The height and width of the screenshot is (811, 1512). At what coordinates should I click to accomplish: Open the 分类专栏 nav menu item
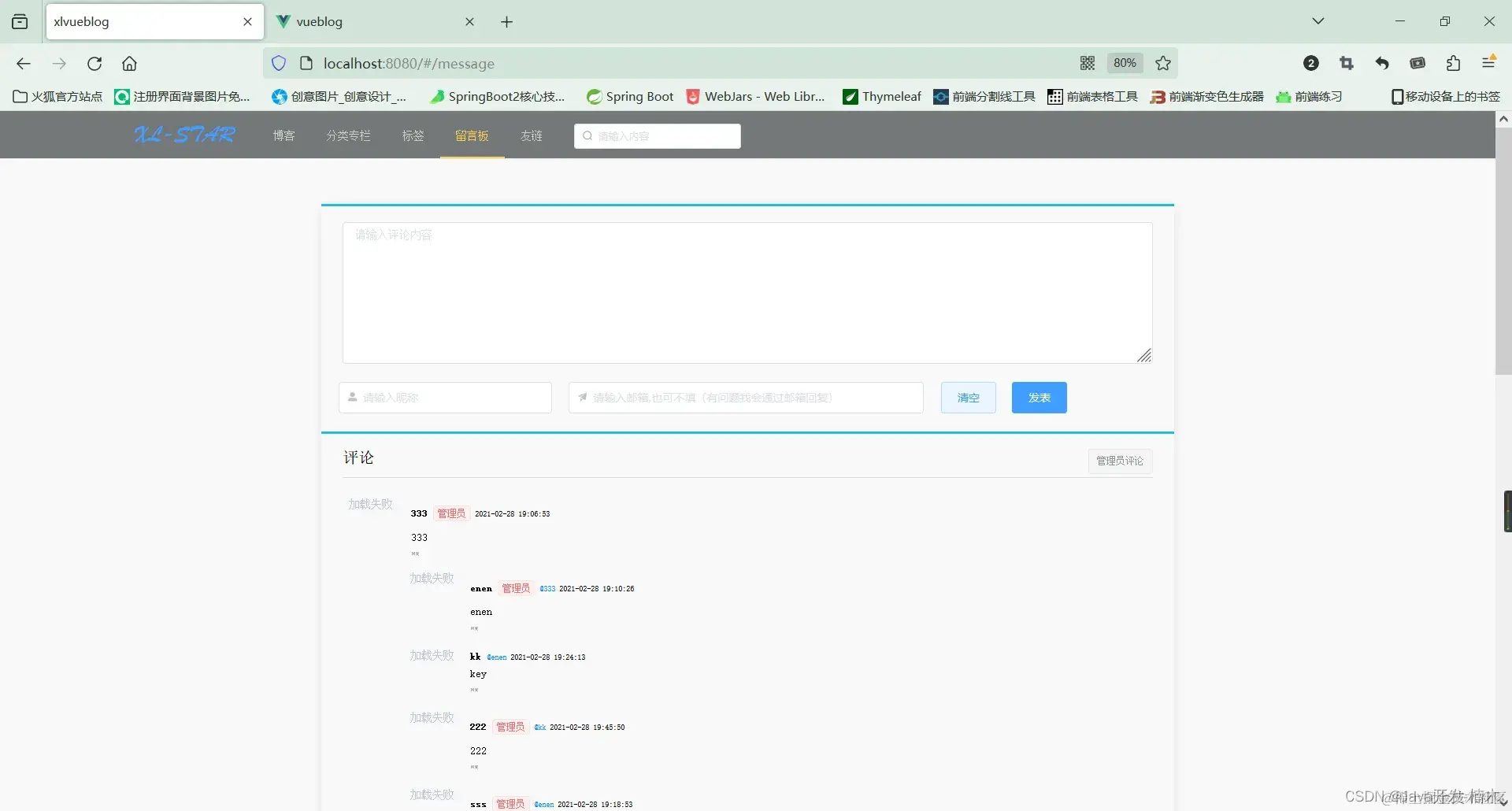[x=349, y=135]
